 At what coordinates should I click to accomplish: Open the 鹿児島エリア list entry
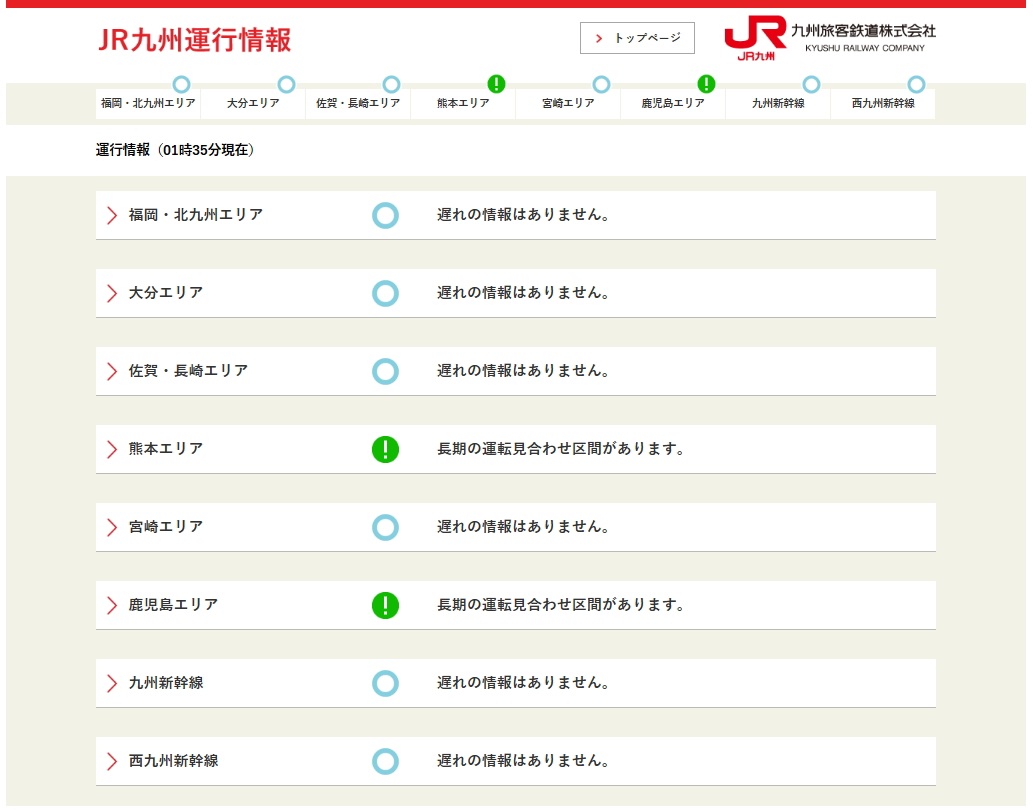click(516, 605)
